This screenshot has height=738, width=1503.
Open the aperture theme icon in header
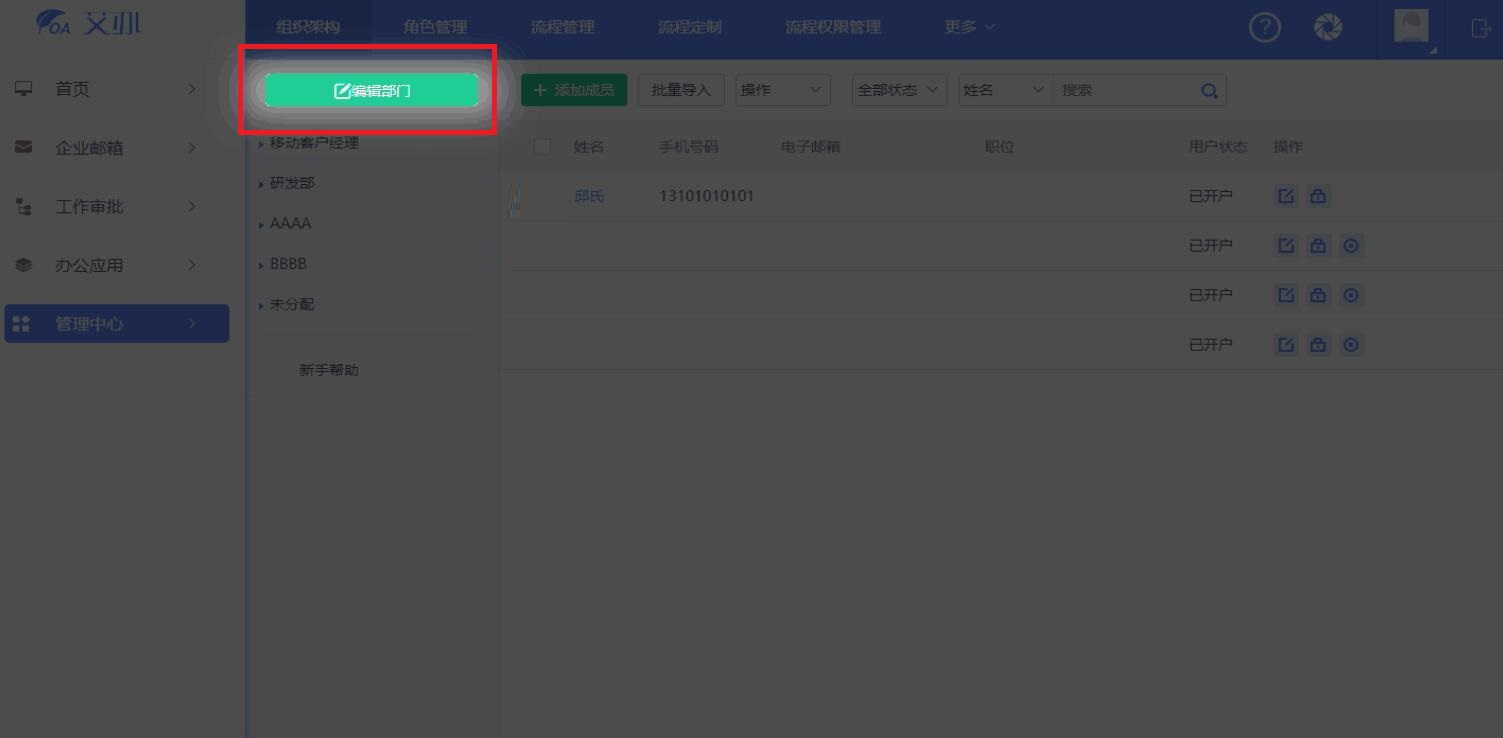tap(1328, 28)
